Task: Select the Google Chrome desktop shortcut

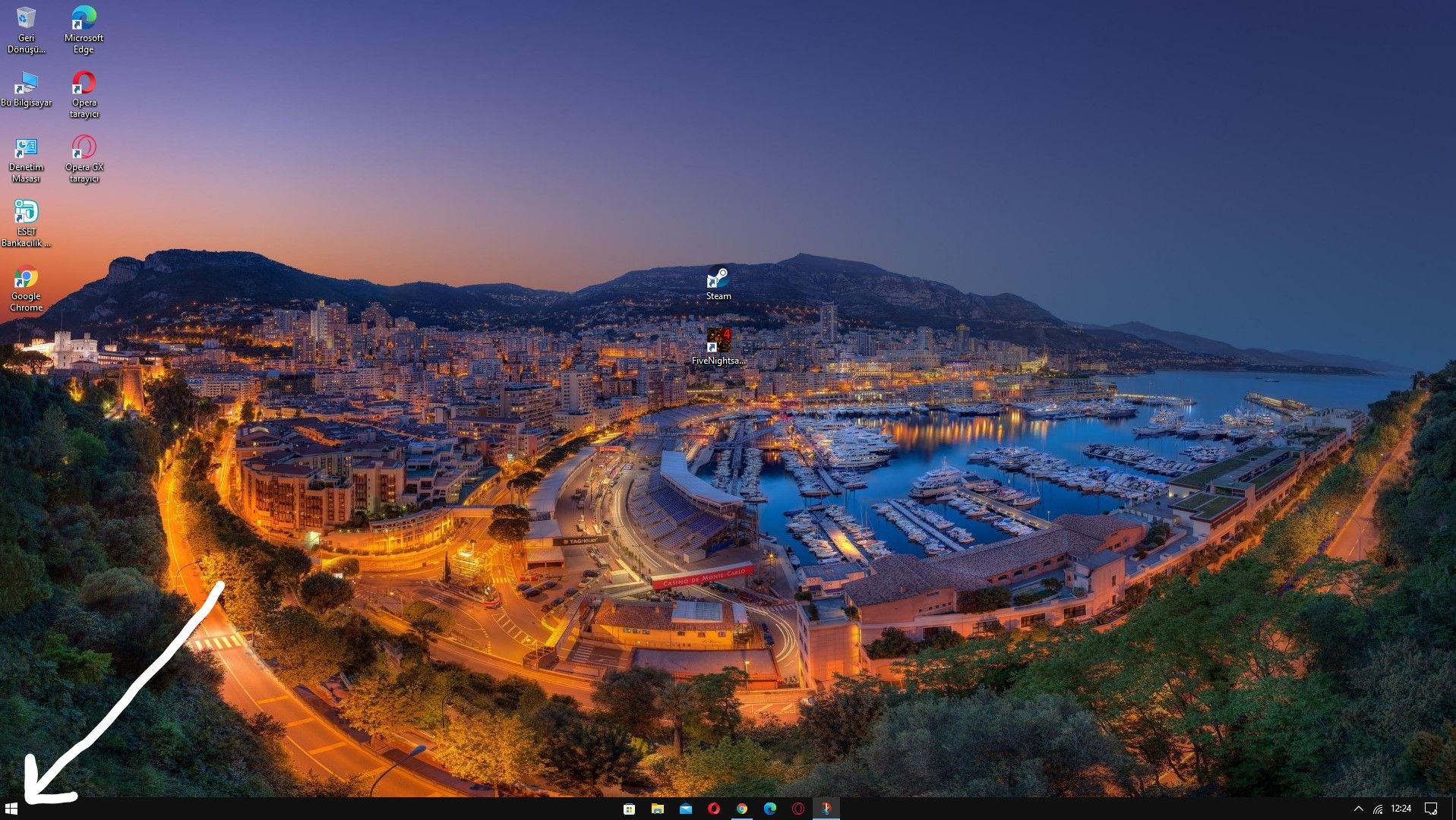Action: pos(27,289)
